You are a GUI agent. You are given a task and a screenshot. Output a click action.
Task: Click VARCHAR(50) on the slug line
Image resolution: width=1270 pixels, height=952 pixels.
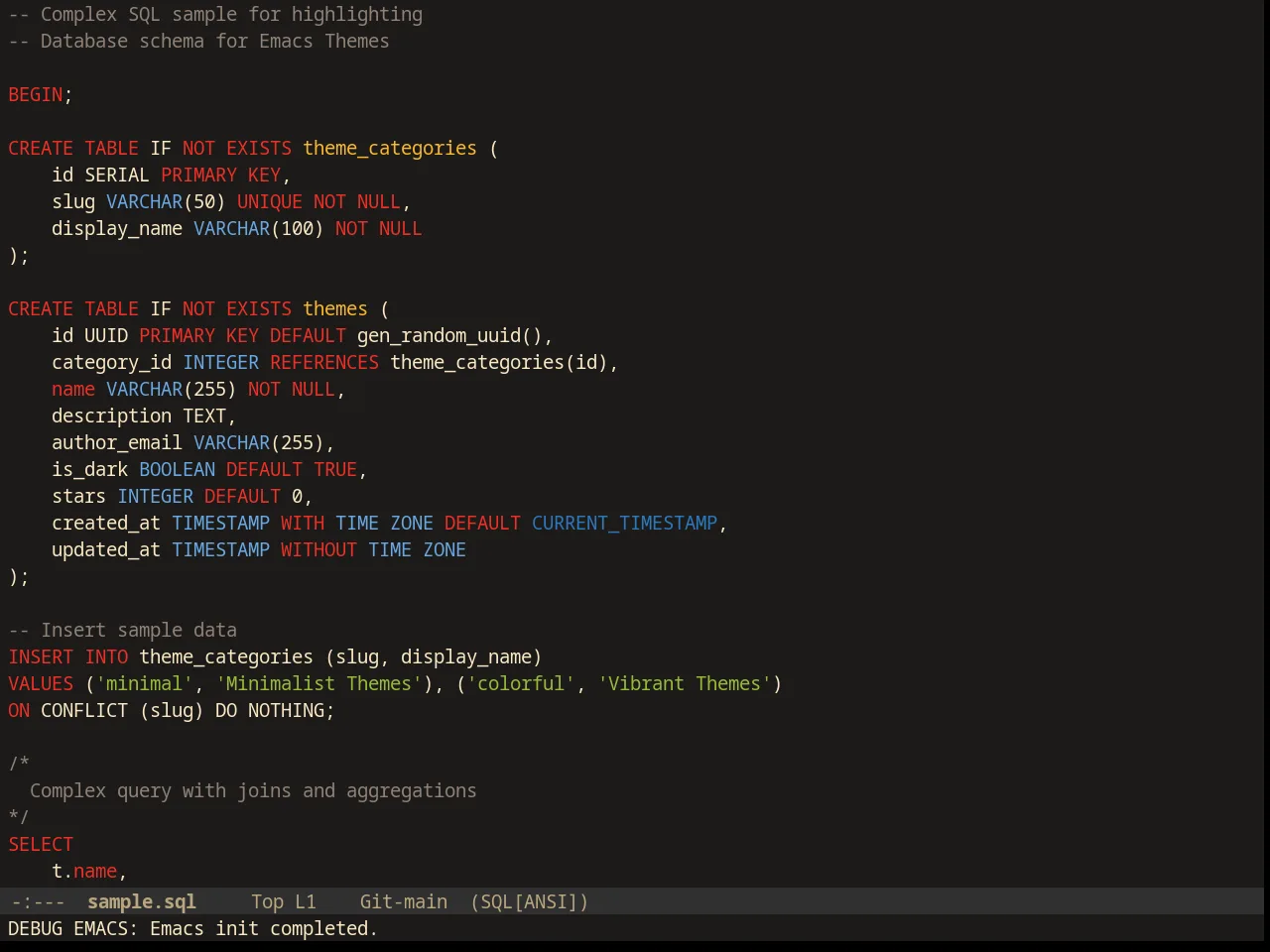[x=166, y=201]
